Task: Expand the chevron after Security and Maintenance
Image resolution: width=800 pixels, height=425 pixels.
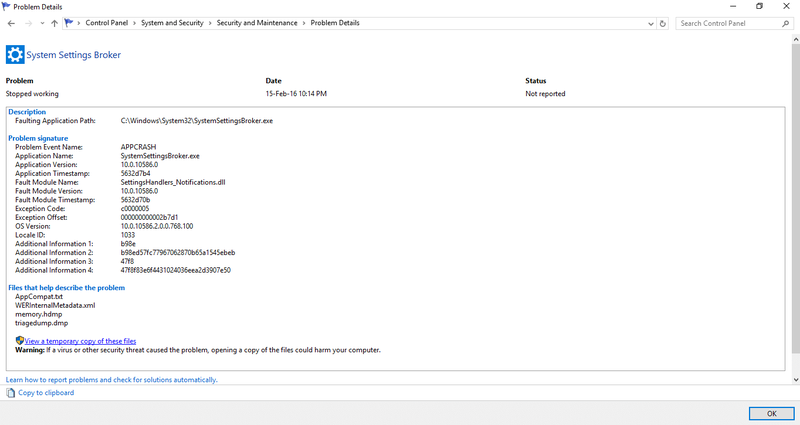Action: [304, 23]
